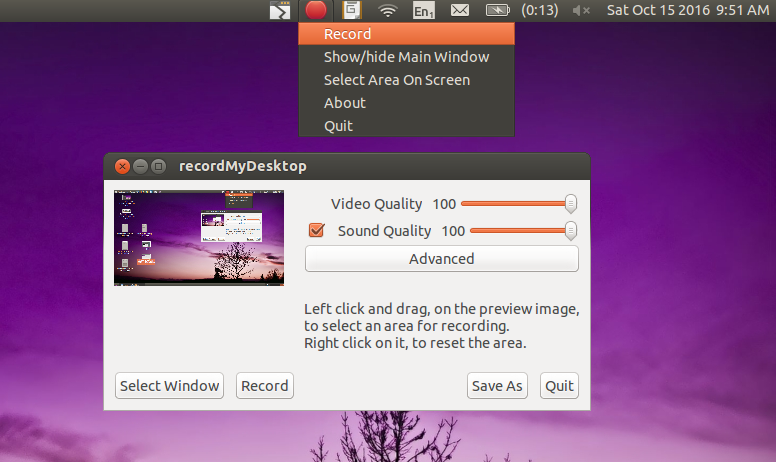The width and height of the screenshot is (776, 462).
Task: Choose Quit from the tray menu
Action: pos(406,126)
